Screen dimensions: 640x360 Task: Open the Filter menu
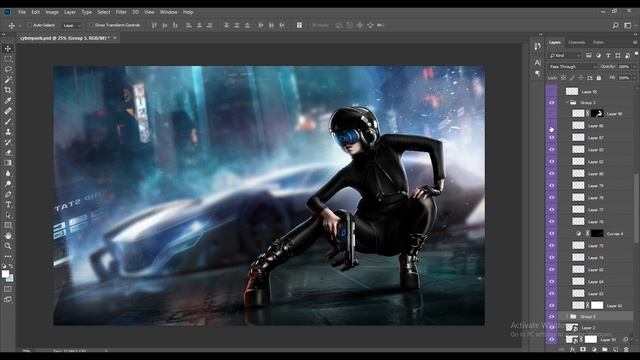(121, 12)
